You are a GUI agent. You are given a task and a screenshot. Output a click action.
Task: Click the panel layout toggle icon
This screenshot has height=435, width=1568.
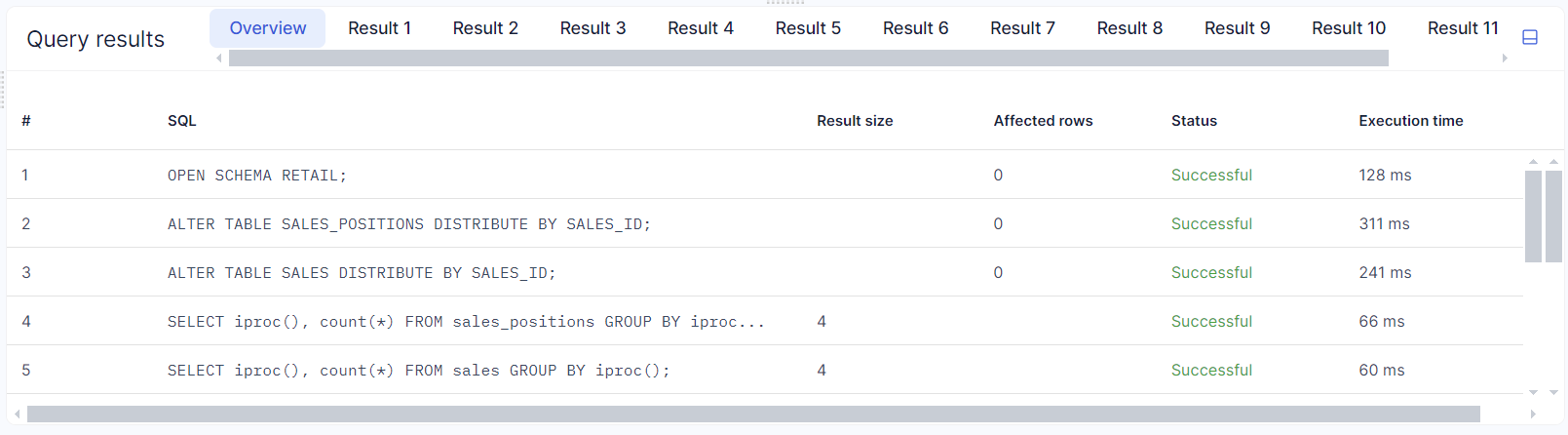[x=1530, y=37]
